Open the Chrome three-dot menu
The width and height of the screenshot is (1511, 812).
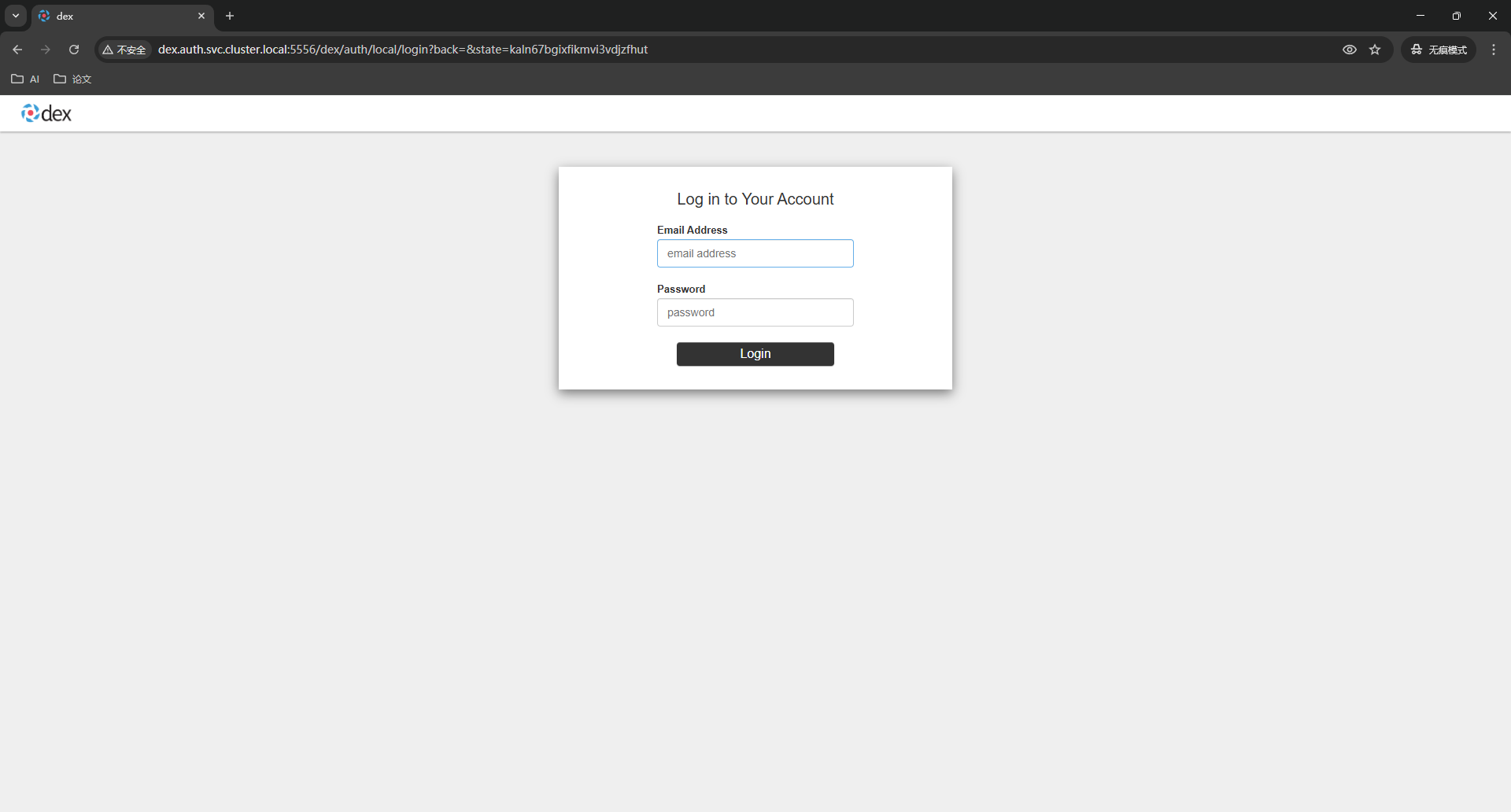pos(1494,50)
